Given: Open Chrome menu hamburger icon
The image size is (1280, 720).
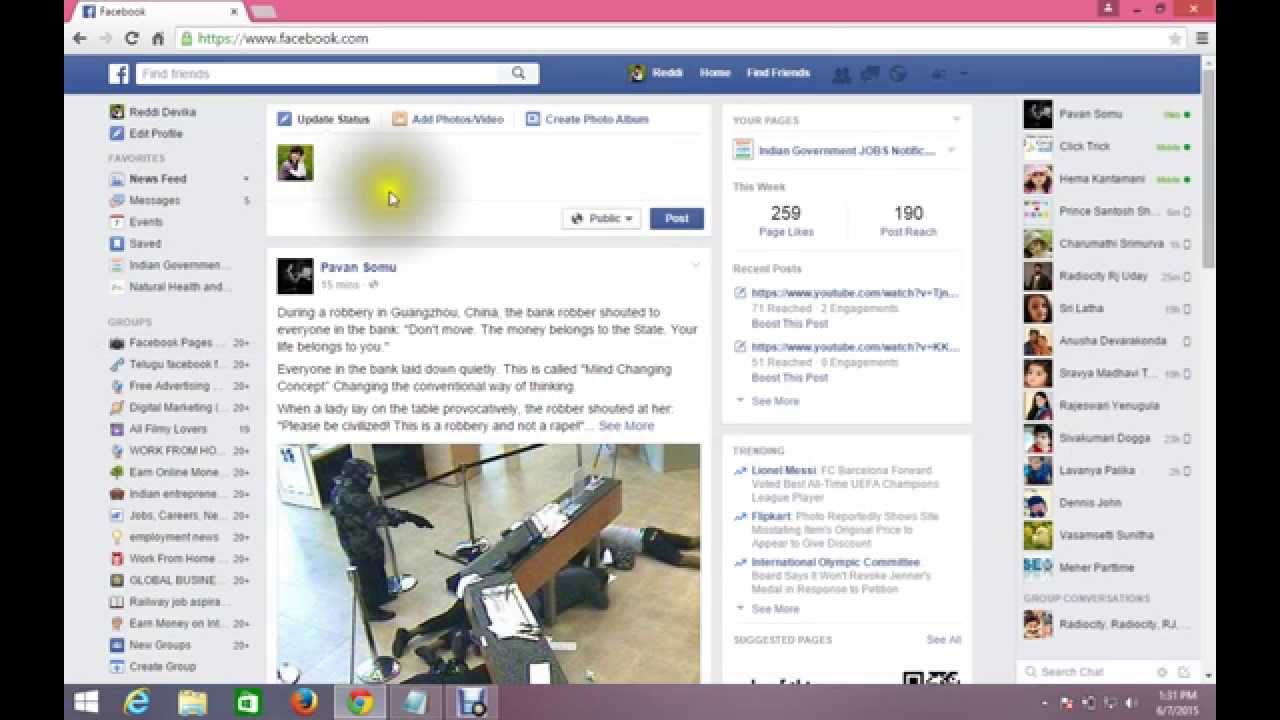Looking at the screenshot, I should point(1201,38).
